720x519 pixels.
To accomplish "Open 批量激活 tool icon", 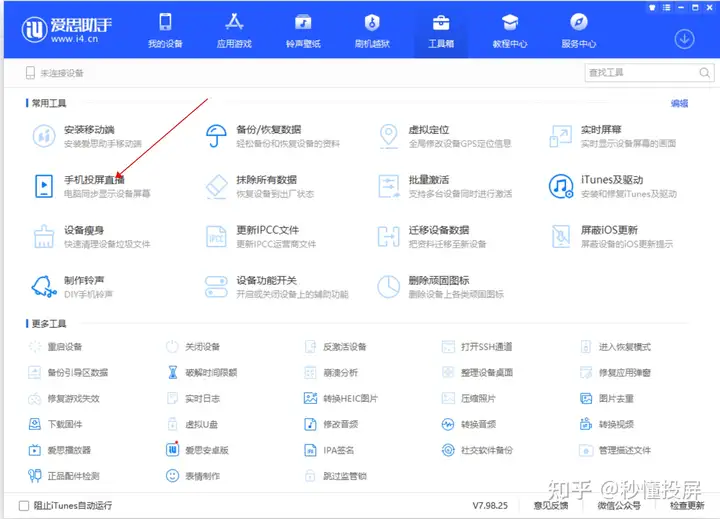I will click(388, 186).
